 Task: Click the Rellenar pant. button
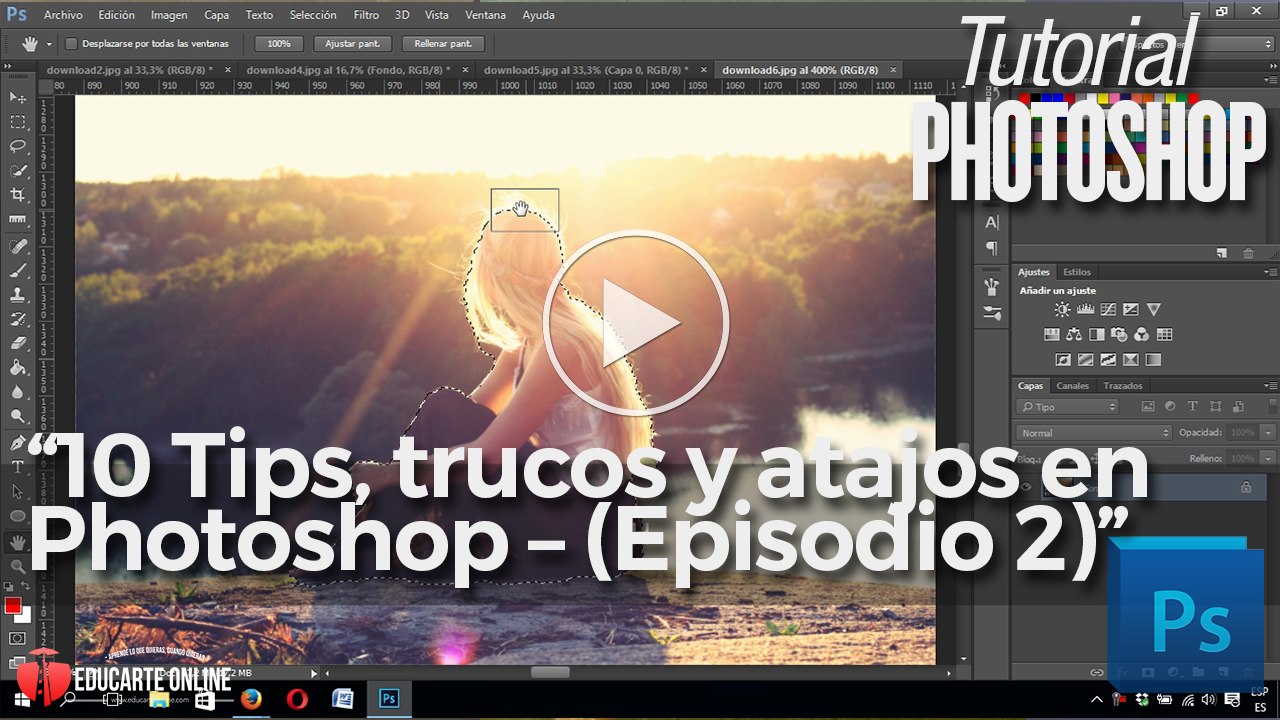443,44
